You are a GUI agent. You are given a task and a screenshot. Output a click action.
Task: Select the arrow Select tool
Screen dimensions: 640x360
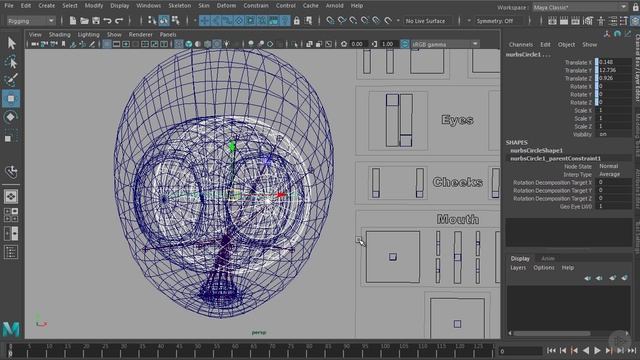11,43
